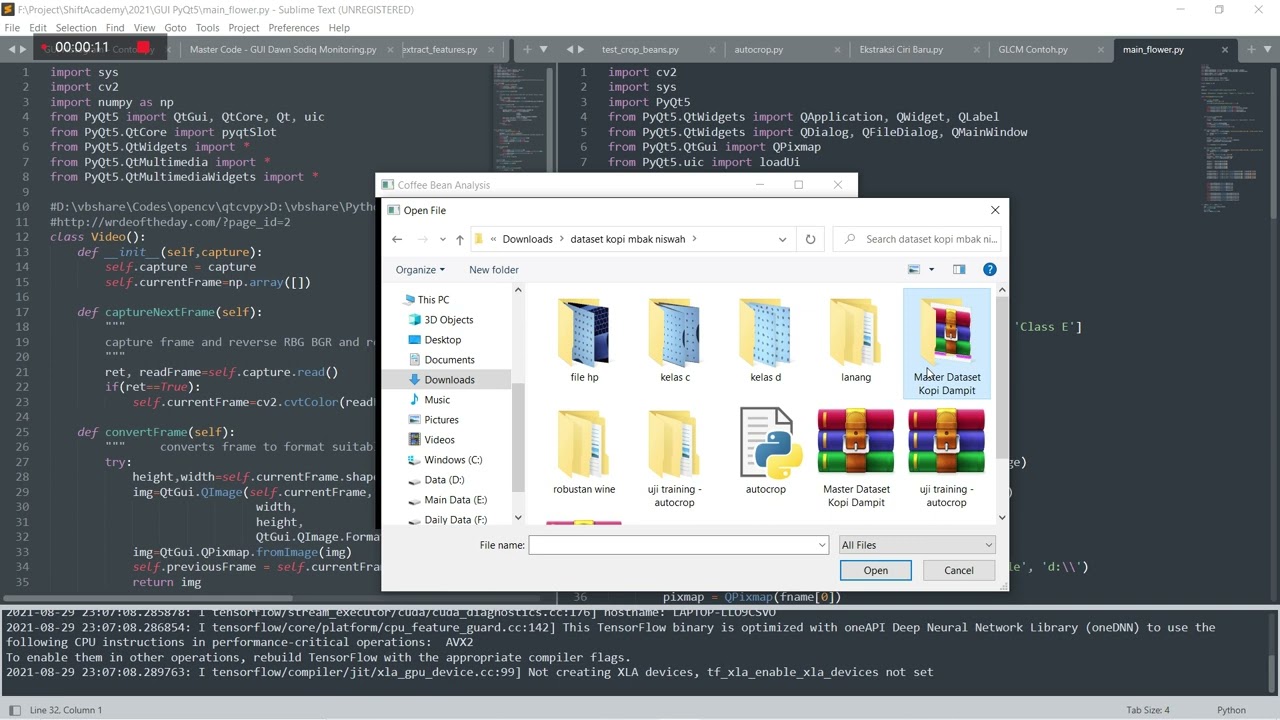1280x720 pixels.
Task: Open the Goto menu
Action: (175, 28)
